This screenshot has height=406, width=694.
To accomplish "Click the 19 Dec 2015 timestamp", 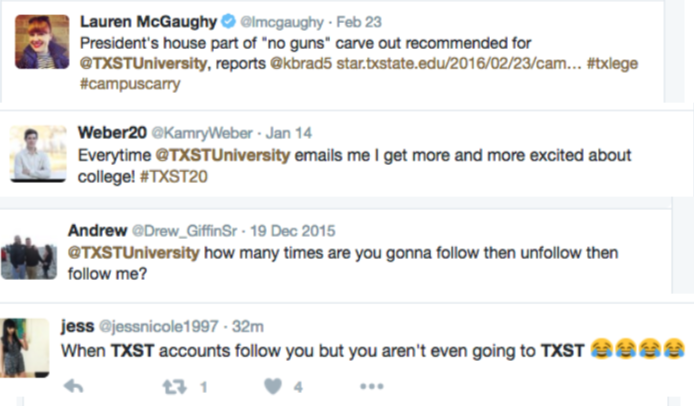I will coord(293,231).
